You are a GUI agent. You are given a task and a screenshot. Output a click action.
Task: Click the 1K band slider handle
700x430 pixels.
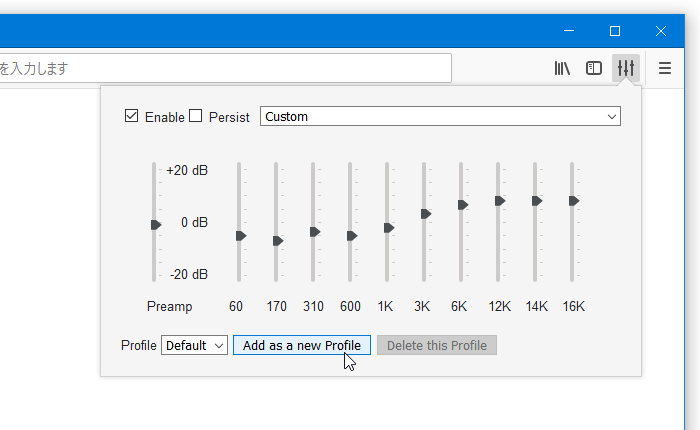[x=389, y=228]
